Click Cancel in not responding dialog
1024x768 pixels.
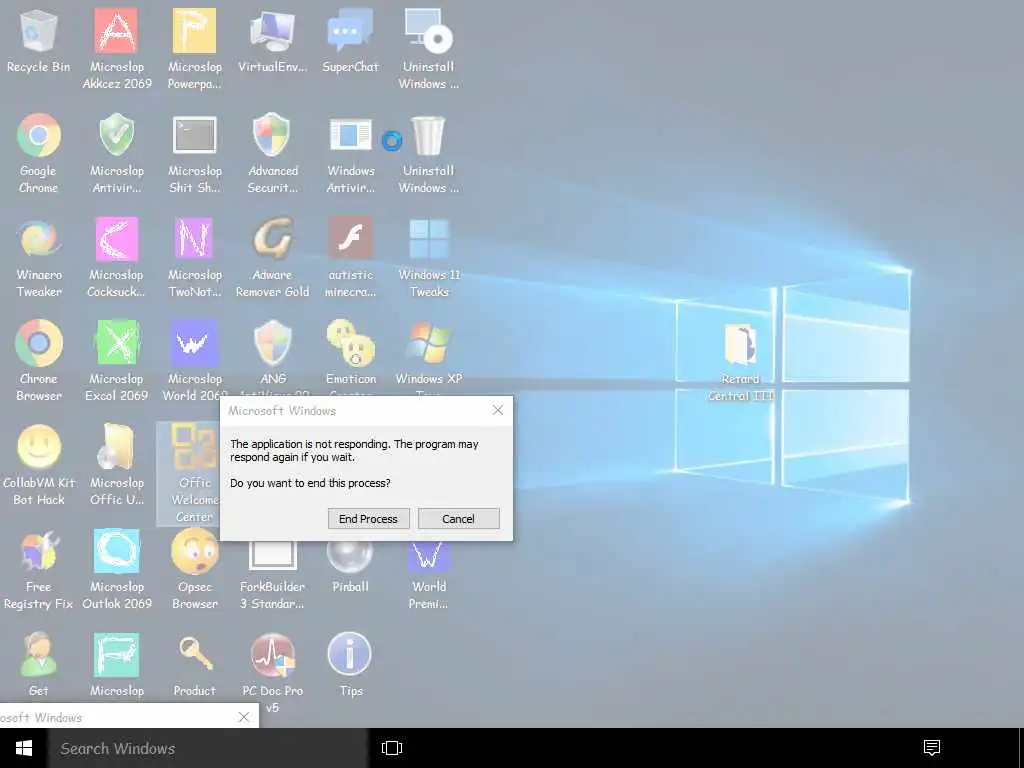point(458,519)
